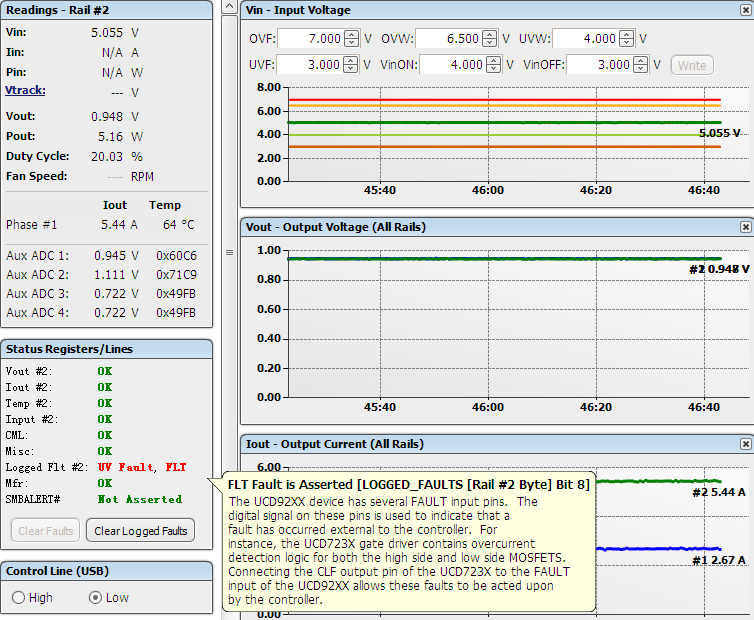Click Clear Logged Faults button
Viewport: 754px width, 620px height.
pyautogui.click(x=140, y=531)
